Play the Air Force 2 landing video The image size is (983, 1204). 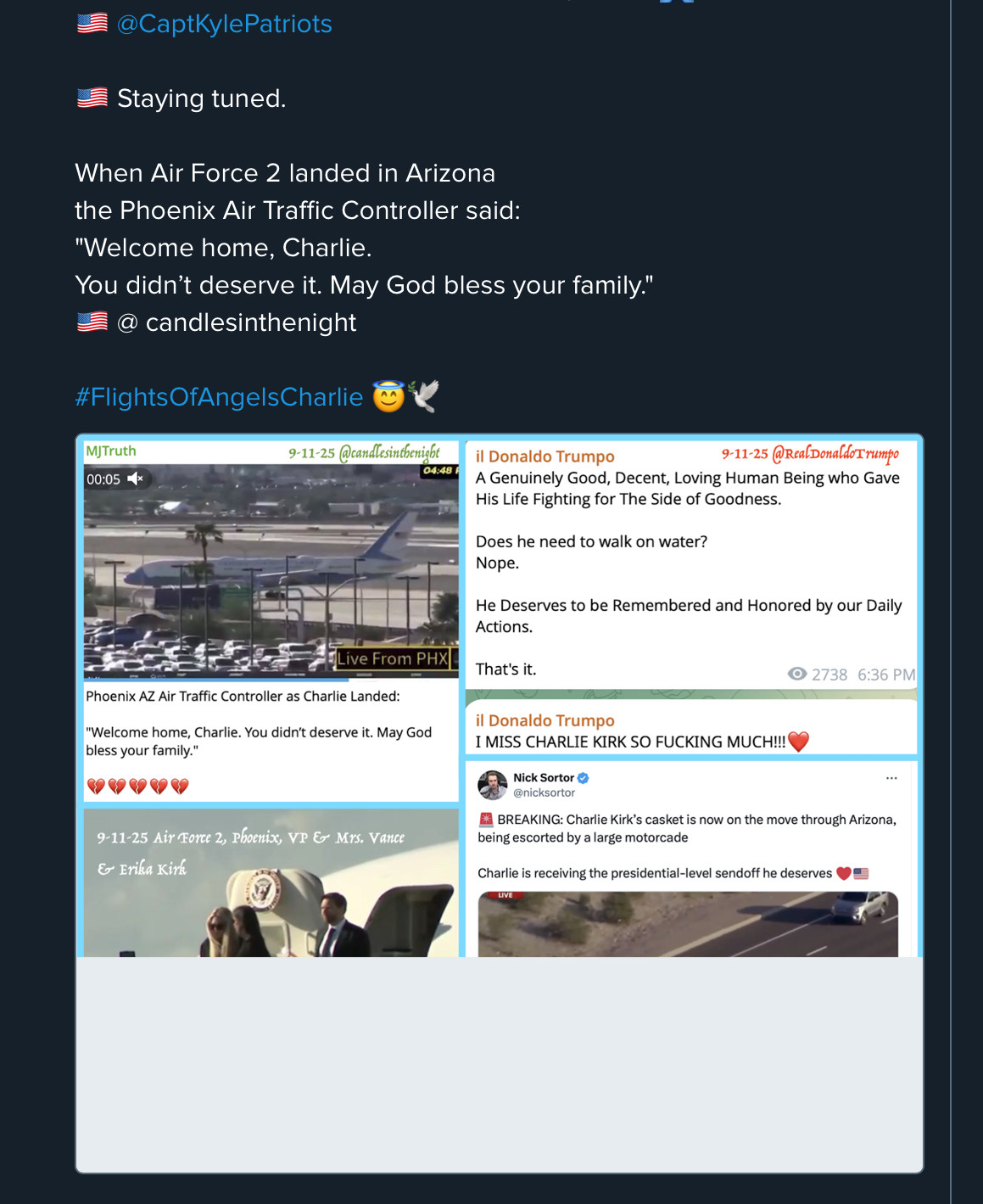coord(271,568)
